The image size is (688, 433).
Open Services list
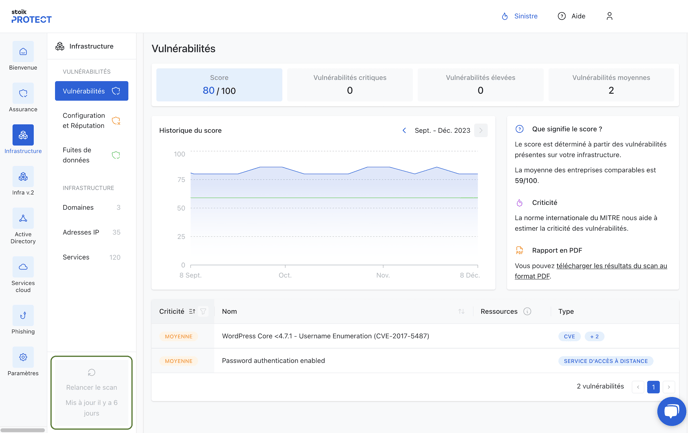tap(91, 258)
